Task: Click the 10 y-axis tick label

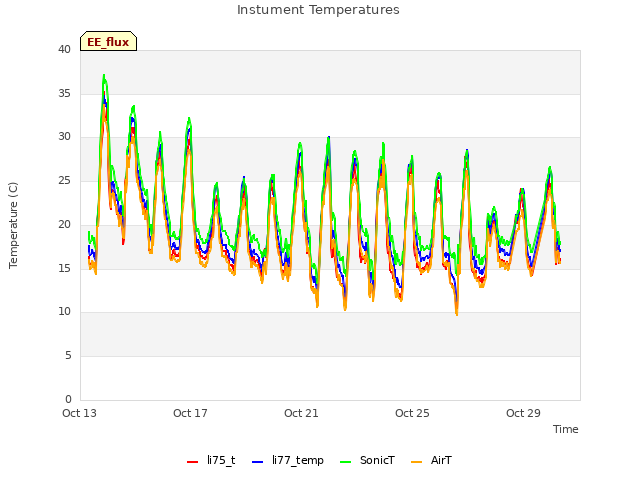Action: point(64,312)
